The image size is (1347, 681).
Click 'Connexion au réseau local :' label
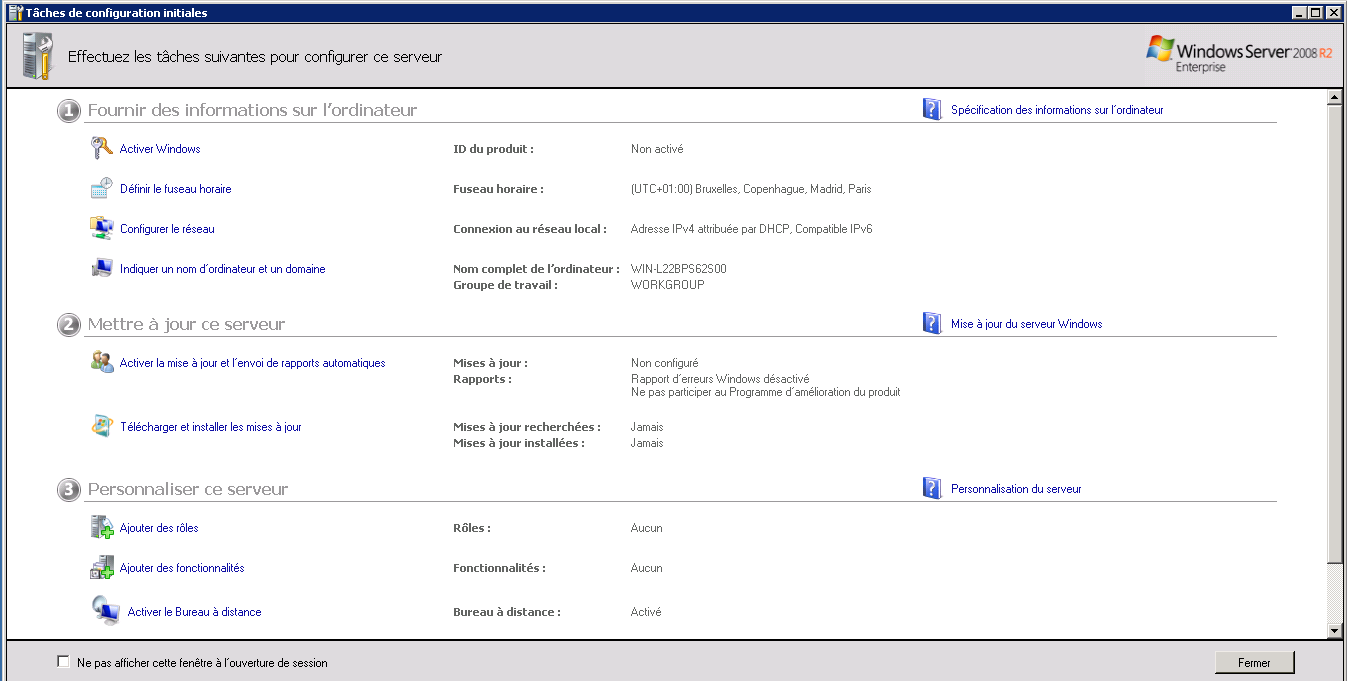click(530, 229)
